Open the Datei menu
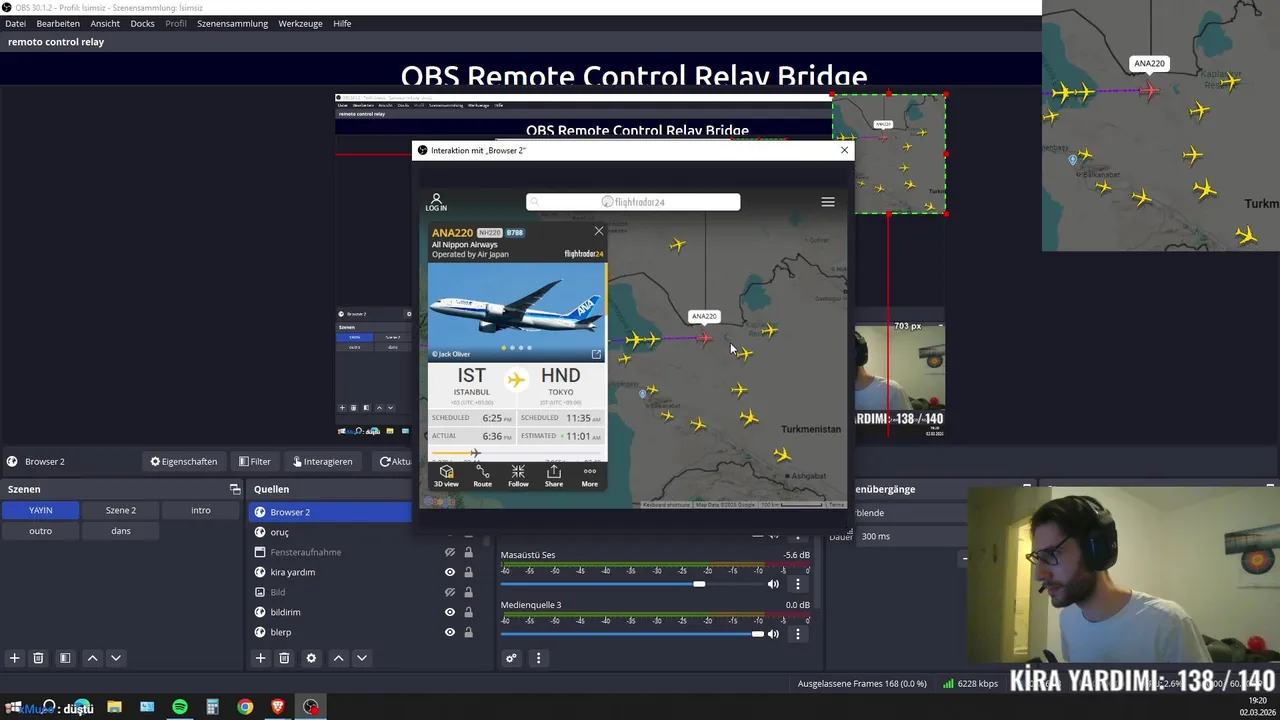Screen dimensions: 1280x720 coord(15,23)
